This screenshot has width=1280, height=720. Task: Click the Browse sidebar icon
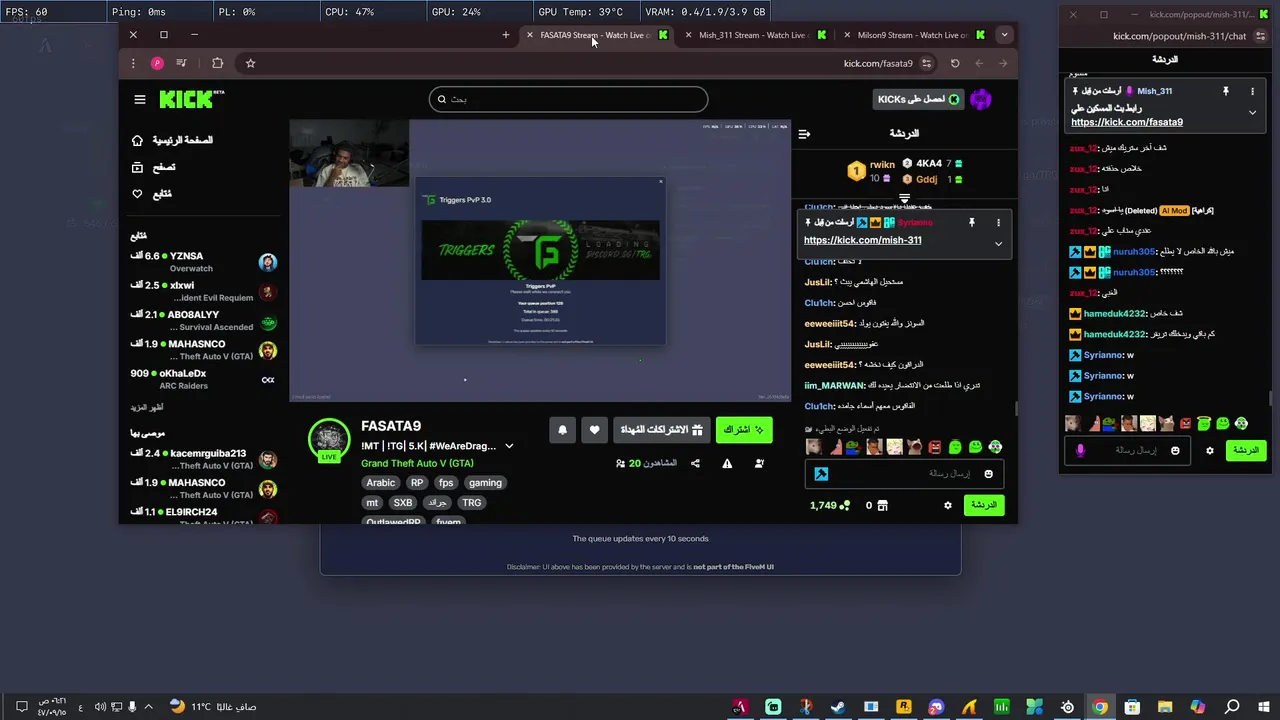(138, 167)
